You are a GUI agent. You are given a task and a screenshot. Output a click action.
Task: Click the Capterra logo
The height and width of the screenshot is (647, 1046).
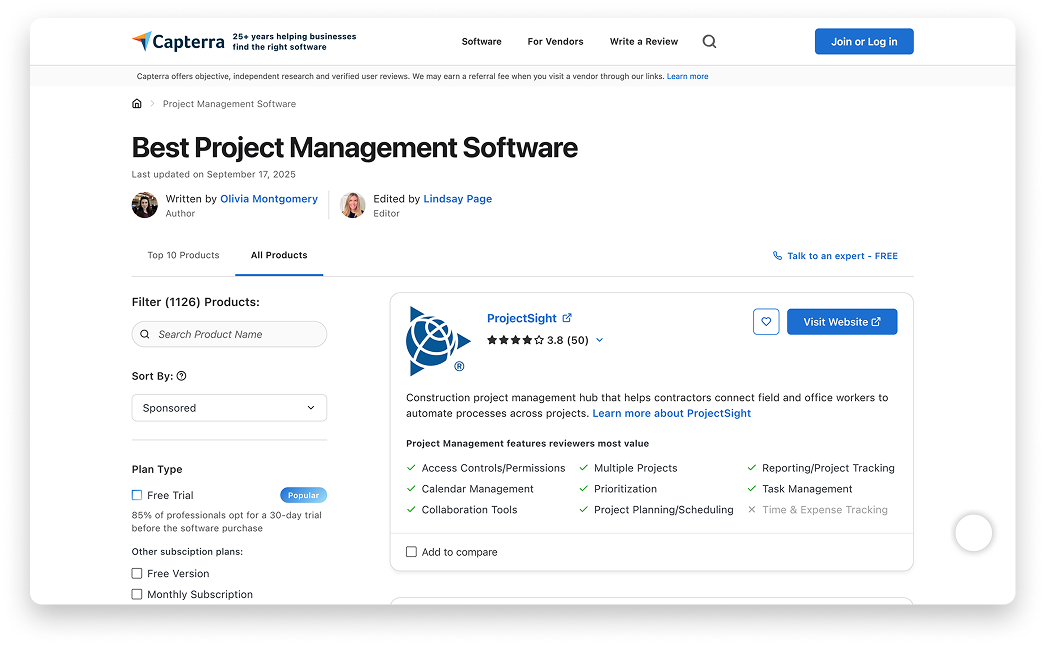pyautogui.click(x=178, y=41)
